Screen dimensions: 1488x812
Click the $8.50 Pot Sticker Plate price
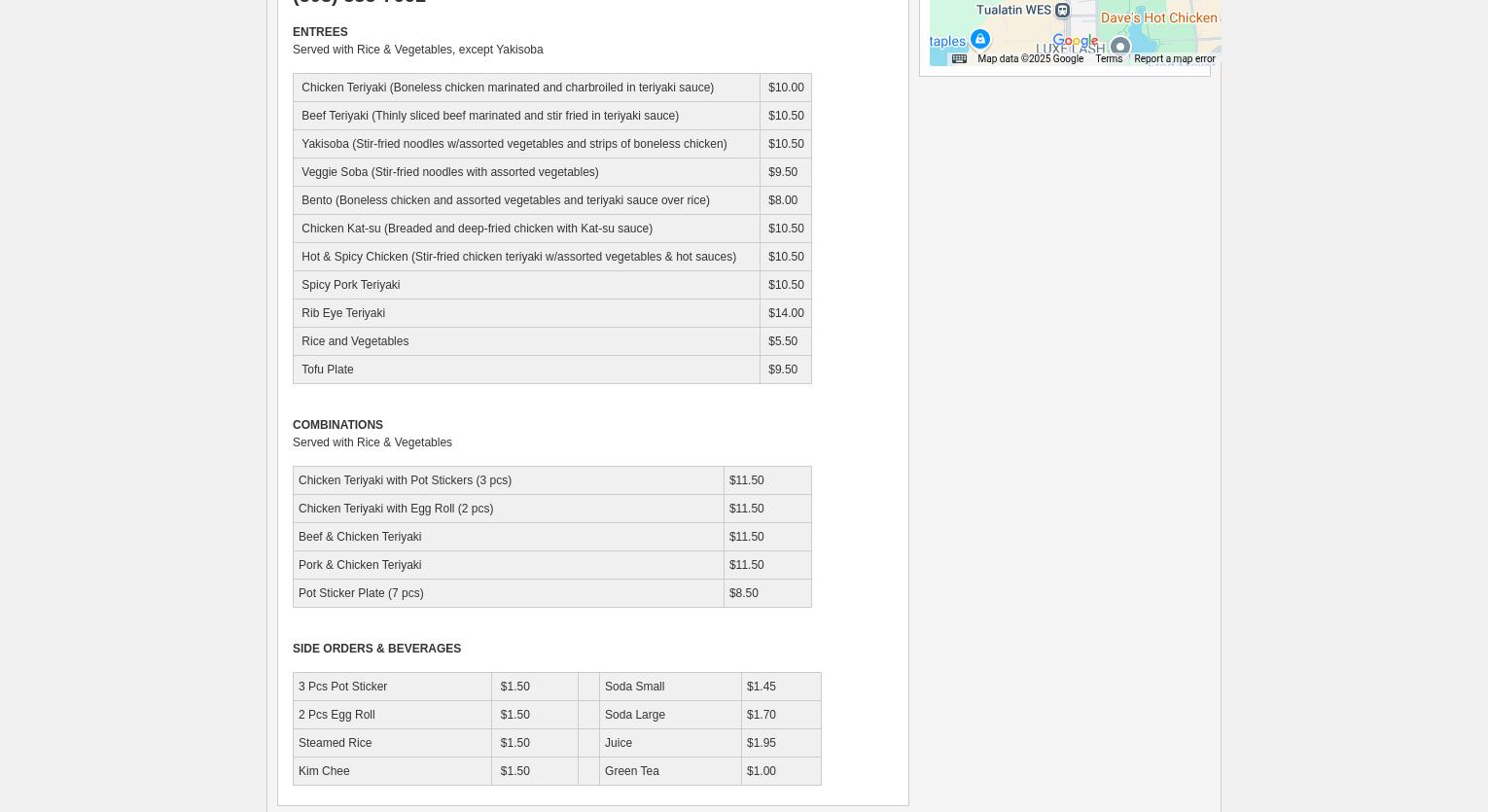click(744, 593)
